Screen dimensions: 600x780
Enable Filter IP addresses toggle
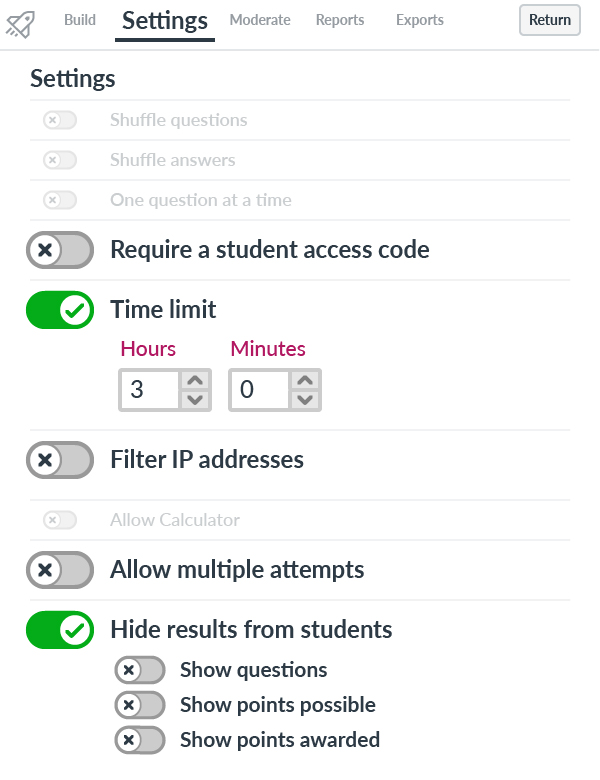(x=60, y=460)
